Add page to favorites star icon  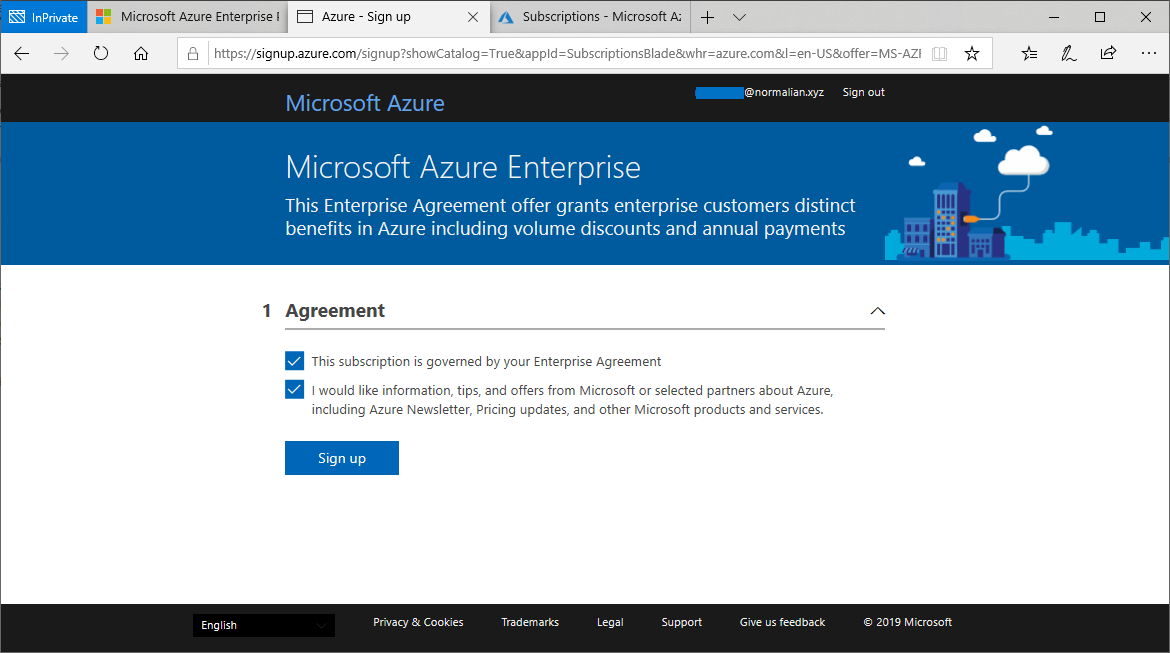tap(972, 54)
